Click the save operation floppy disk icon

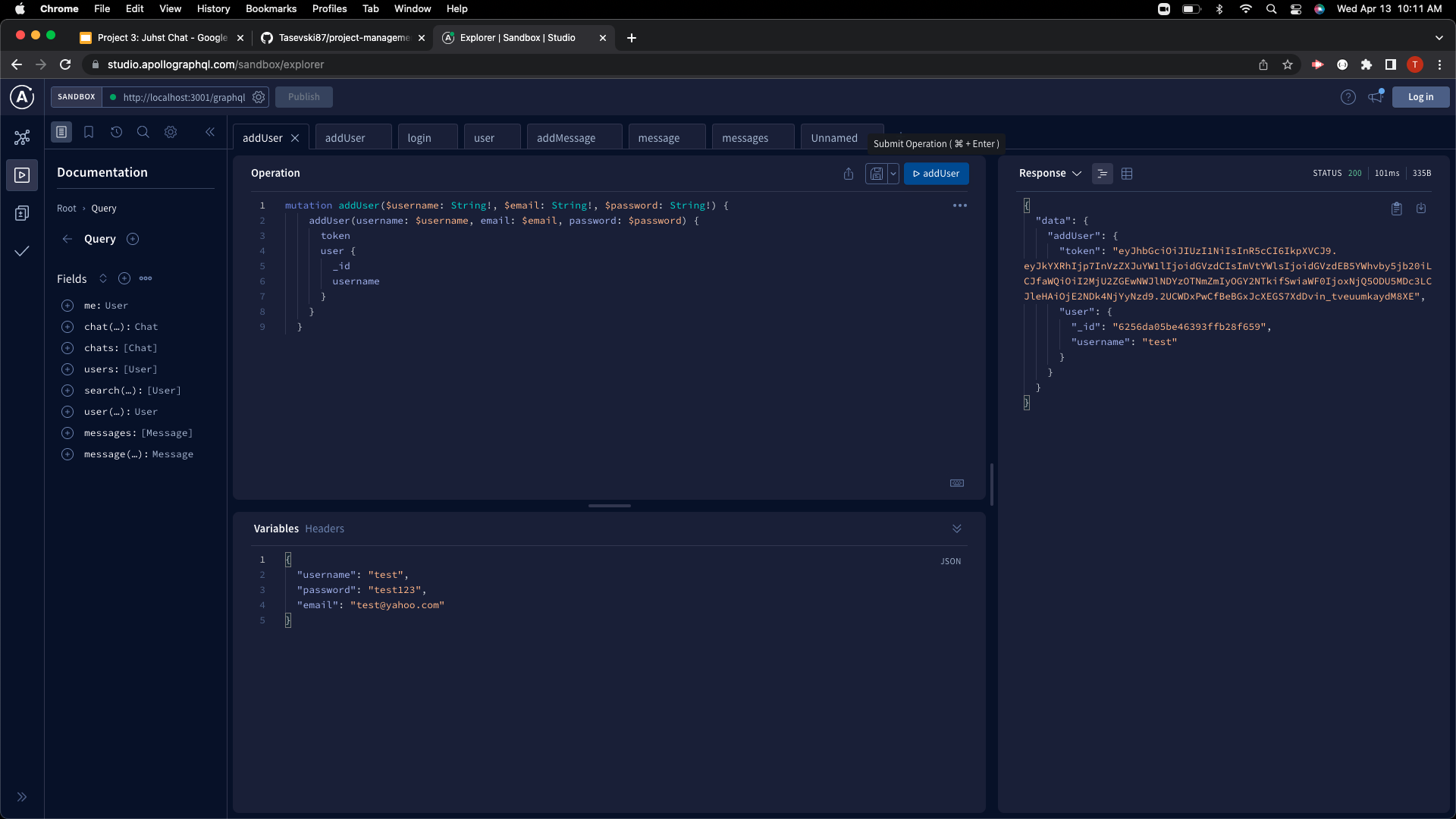(x=876, y=174)
